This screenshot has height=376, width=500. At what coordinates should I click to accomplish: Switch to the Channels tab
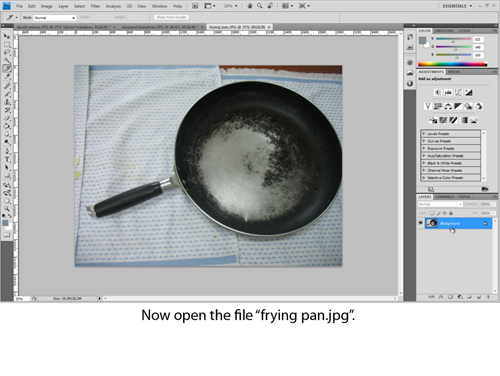click(445, 197)
